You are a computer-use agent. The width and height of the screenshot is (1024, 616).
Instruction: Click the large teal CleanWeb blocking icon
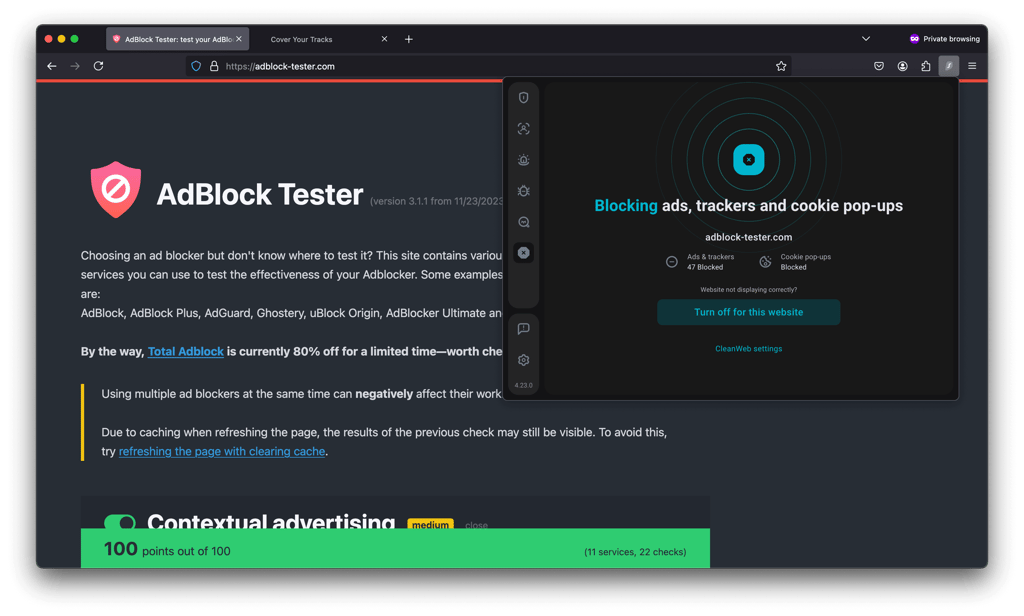click(748, 159)
